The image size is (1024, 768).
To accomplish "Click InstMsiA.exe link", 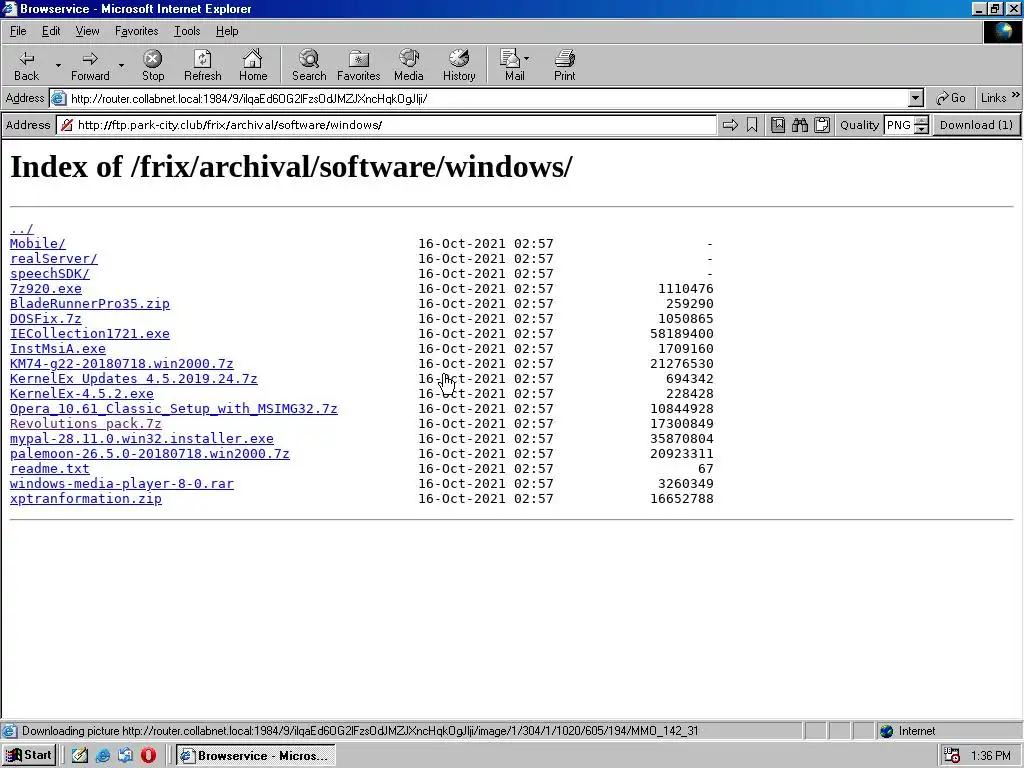I will click(x=57, y=349).
